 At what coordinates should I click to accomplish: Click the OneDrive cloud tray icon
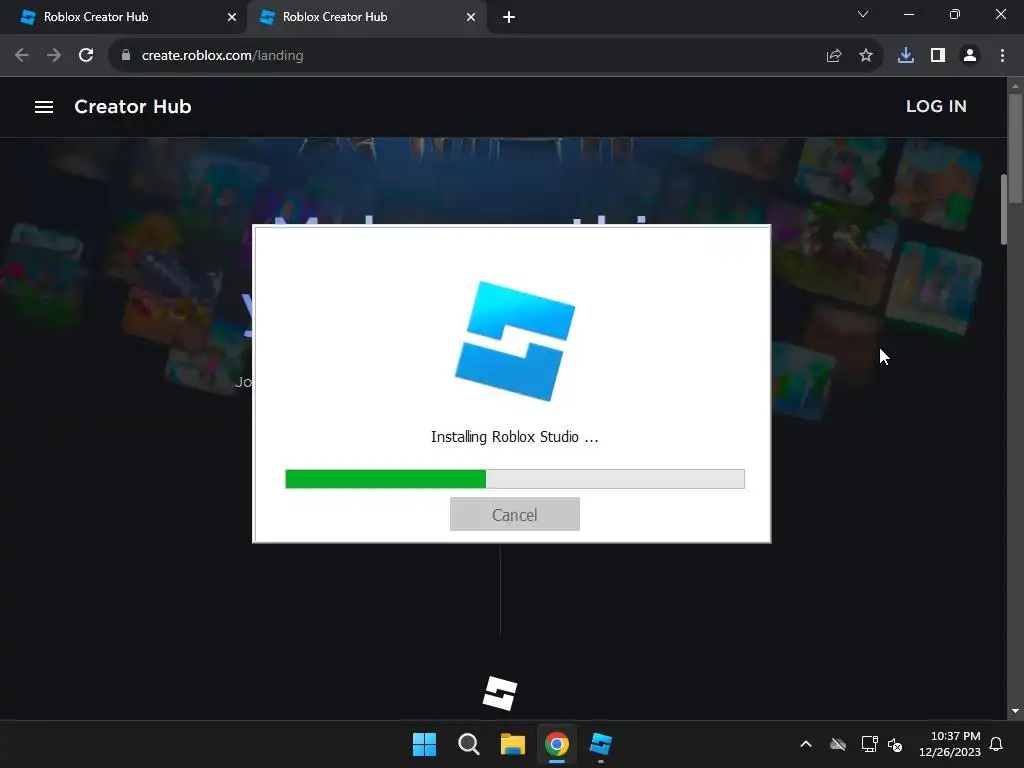point(838,744)
